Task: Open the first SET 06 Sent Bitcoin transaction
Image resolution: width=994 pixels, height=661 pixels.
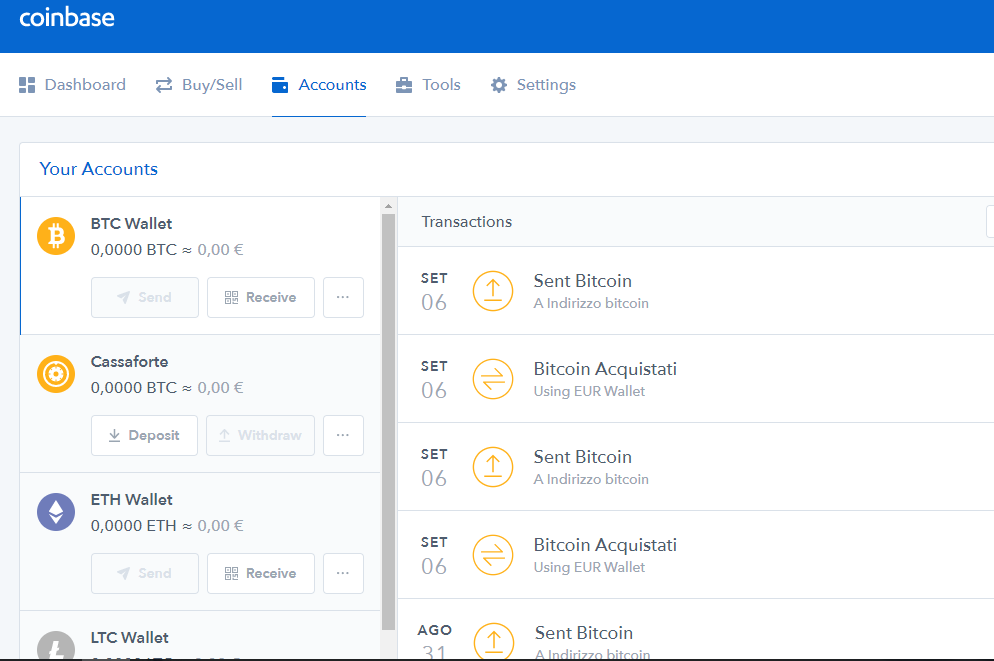Action: click(695, 291)
